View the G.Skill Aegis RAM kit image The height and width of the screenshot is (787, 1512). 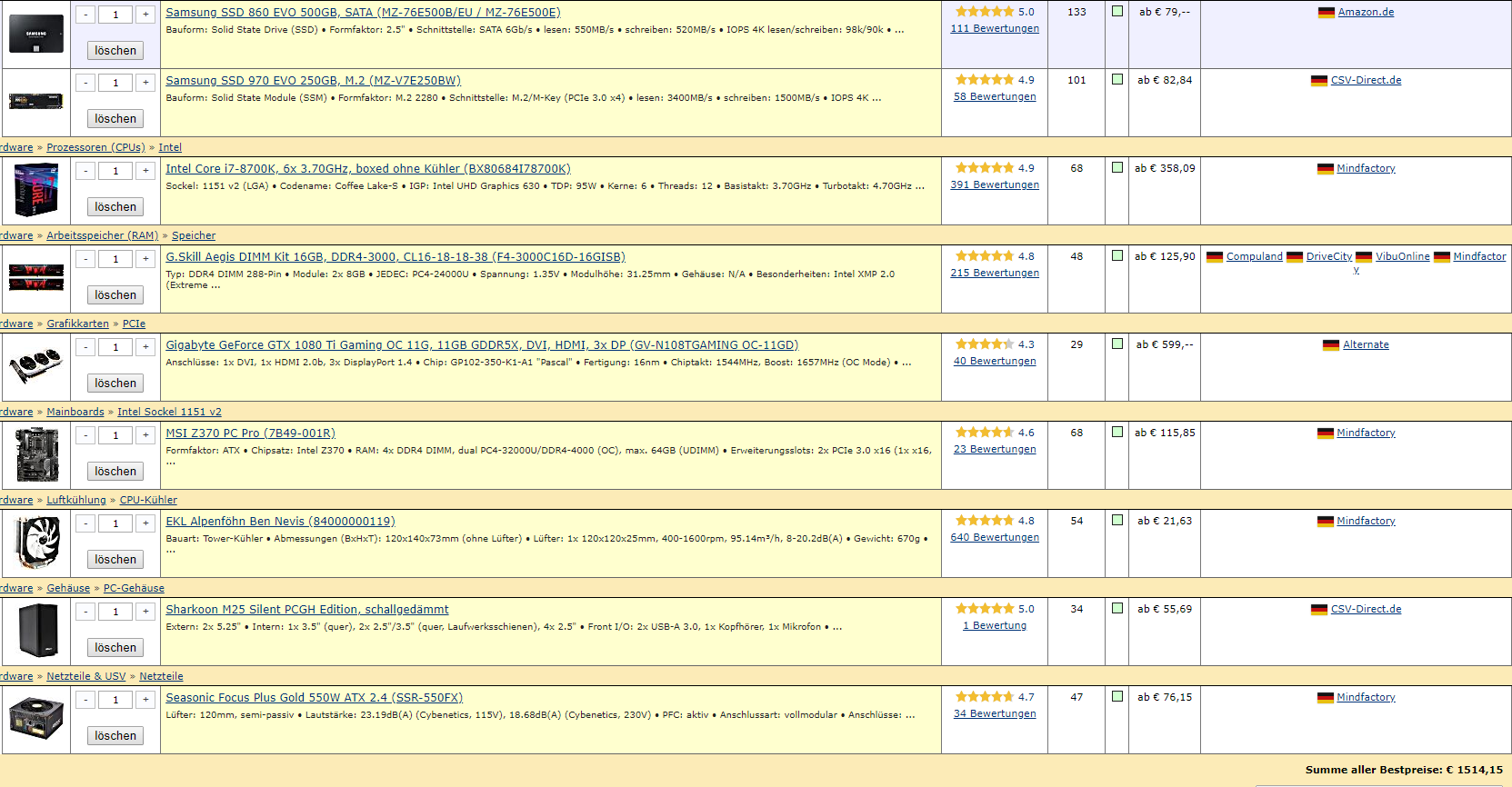point(36,277)
